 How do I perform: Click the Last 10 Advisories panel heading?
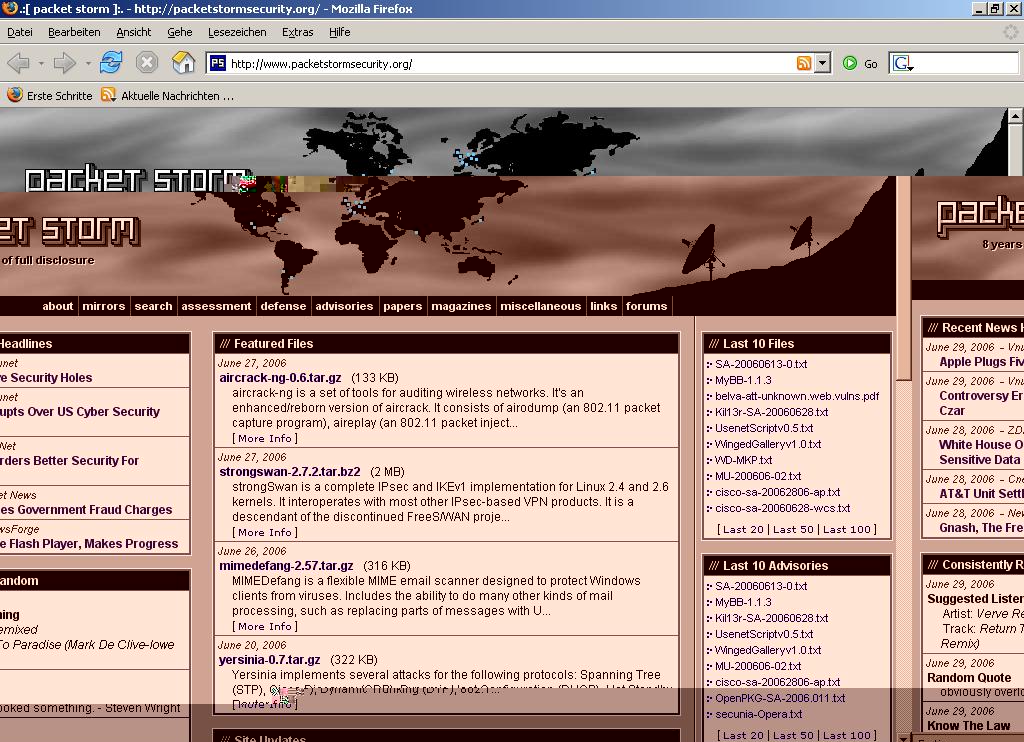pos(797,566)
